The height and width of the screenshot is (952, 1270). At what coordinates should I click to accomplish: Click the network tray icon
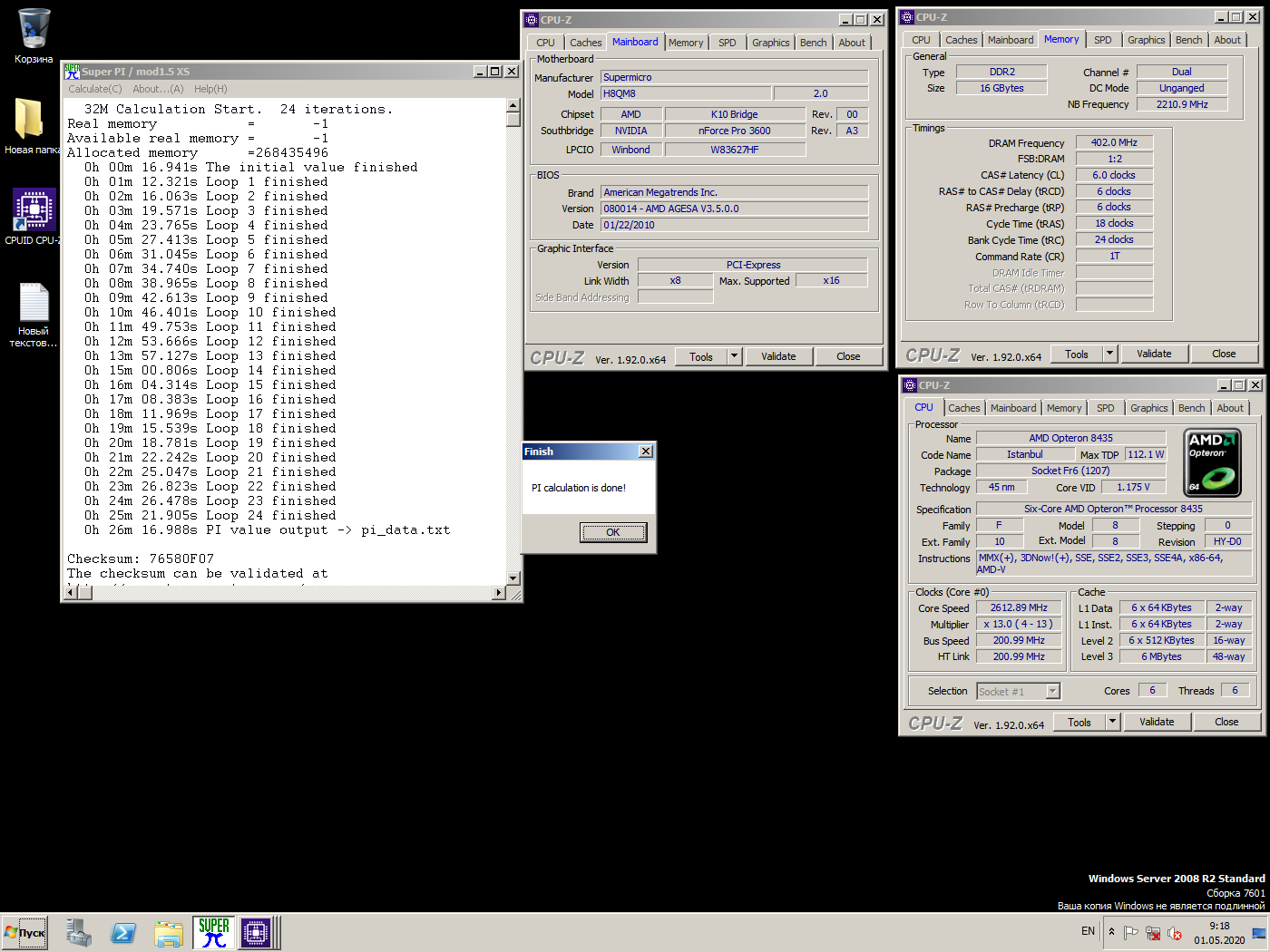pyautogui.click(x=1153, y=932)
